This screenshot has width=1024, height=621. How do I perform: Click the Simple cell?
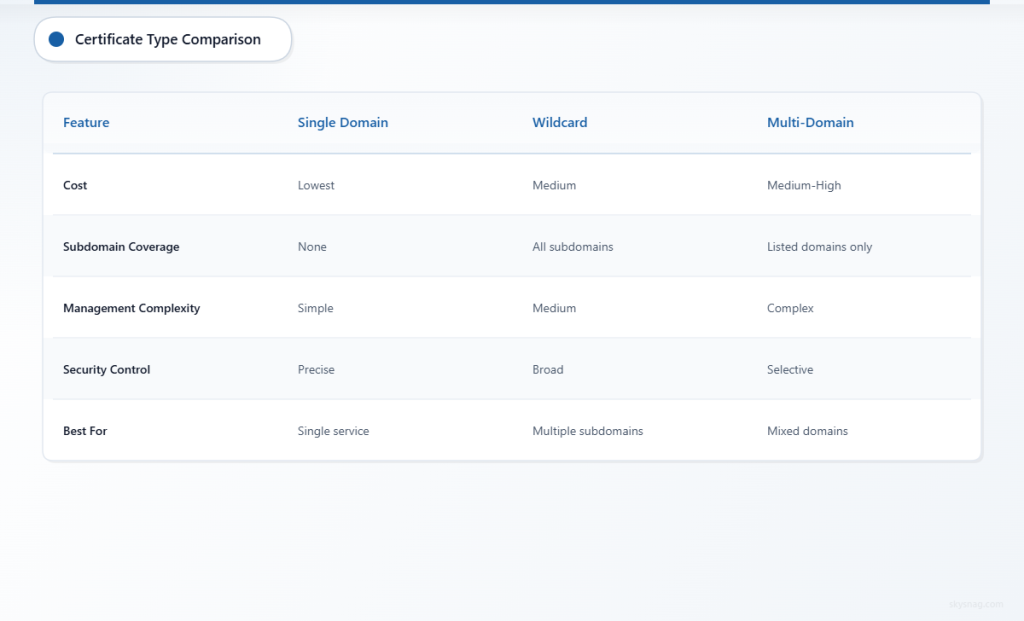[x=315, y=308]
